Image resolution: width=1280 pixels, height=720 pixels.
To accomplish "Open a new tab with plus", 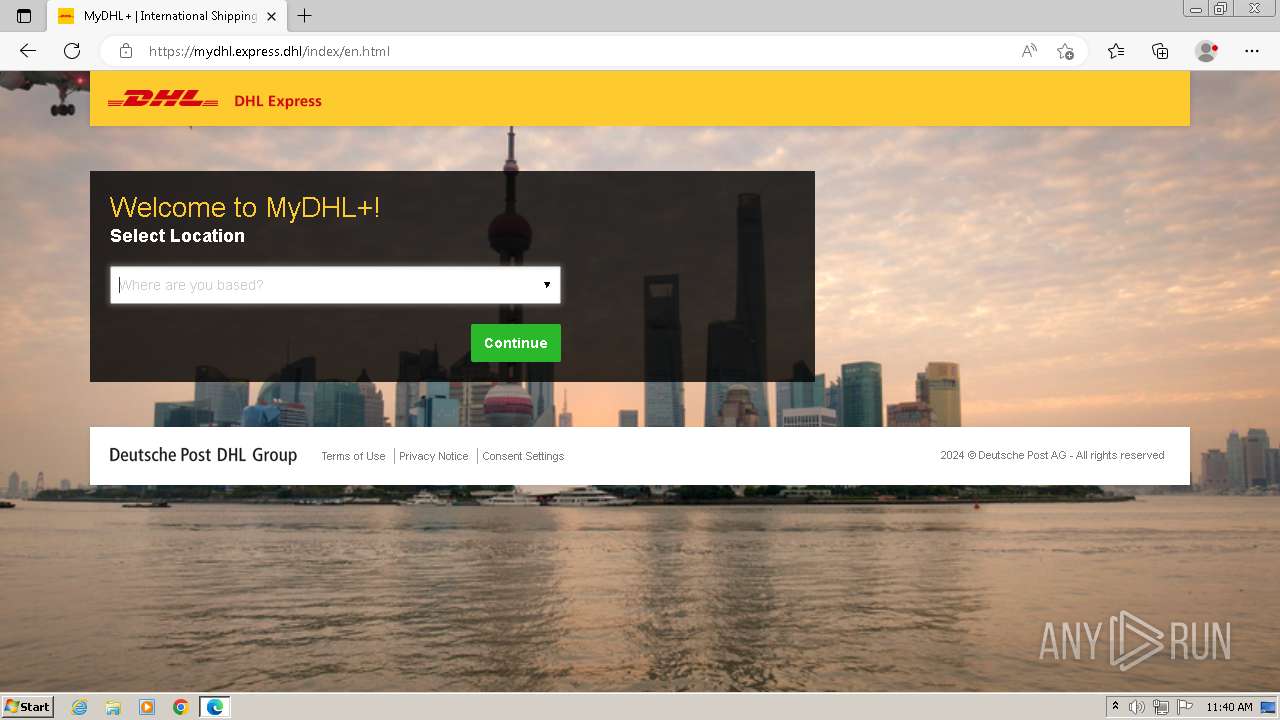I will tap(305, 16).
